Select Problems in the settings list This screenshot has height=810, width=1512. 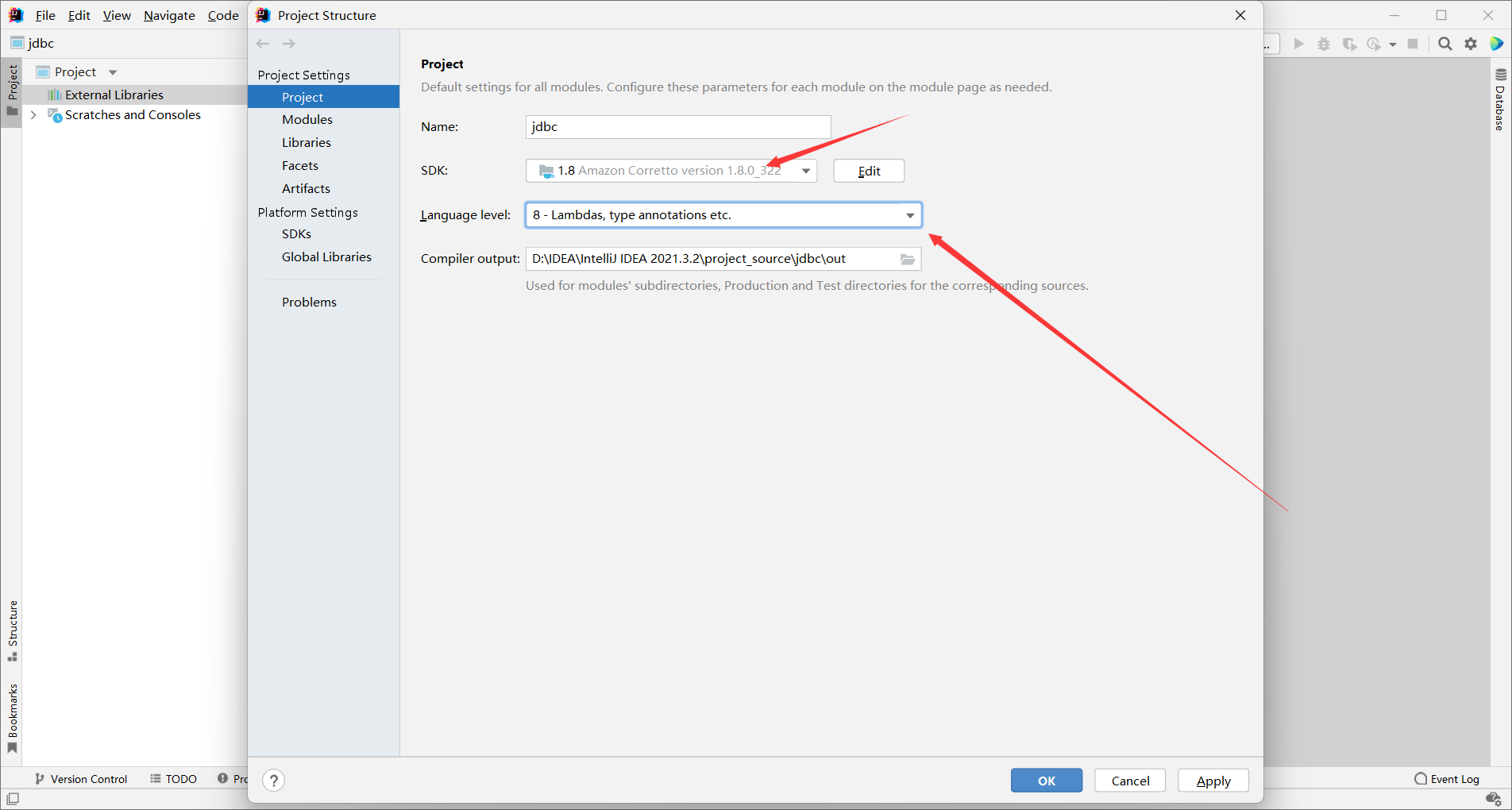click(x=309, y=303)
